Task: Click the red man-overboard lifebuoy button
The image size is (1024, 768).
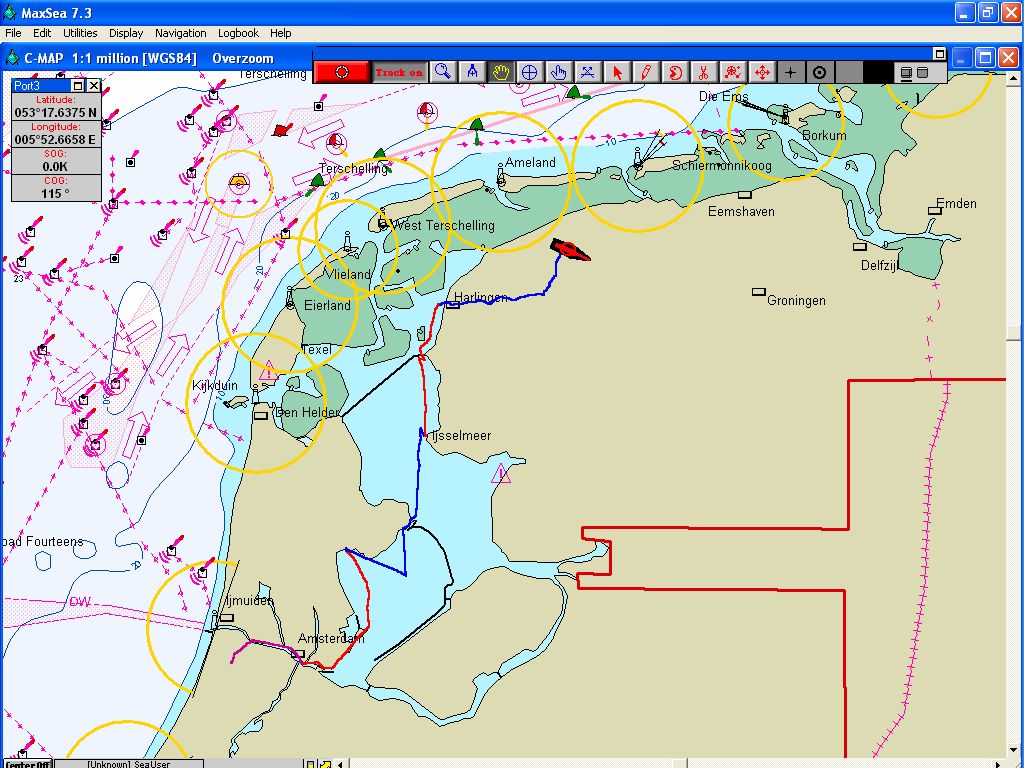Action: click(x=342, y=72)
